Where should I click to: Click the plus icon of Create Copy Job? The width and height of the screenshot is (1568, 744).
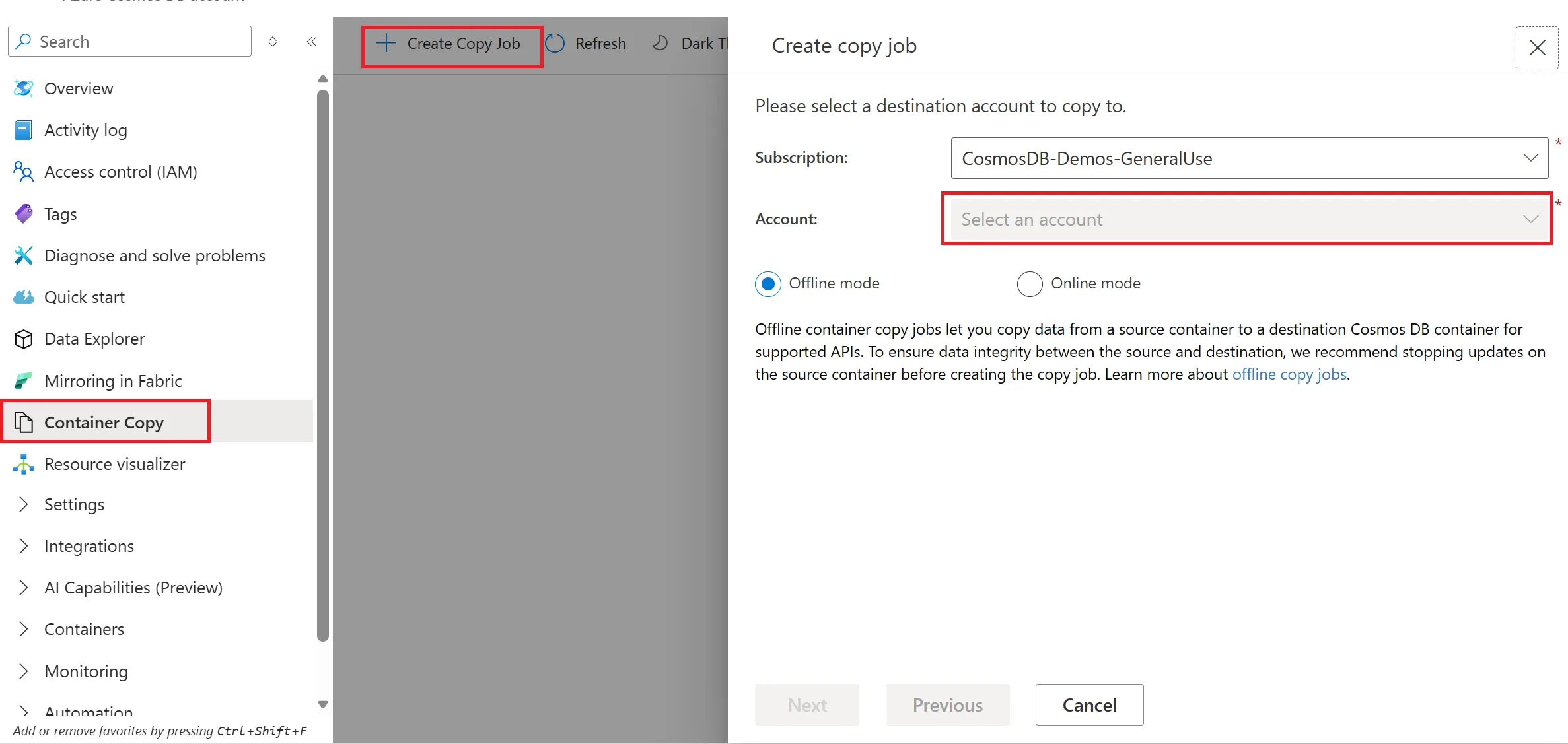point(386,44)
